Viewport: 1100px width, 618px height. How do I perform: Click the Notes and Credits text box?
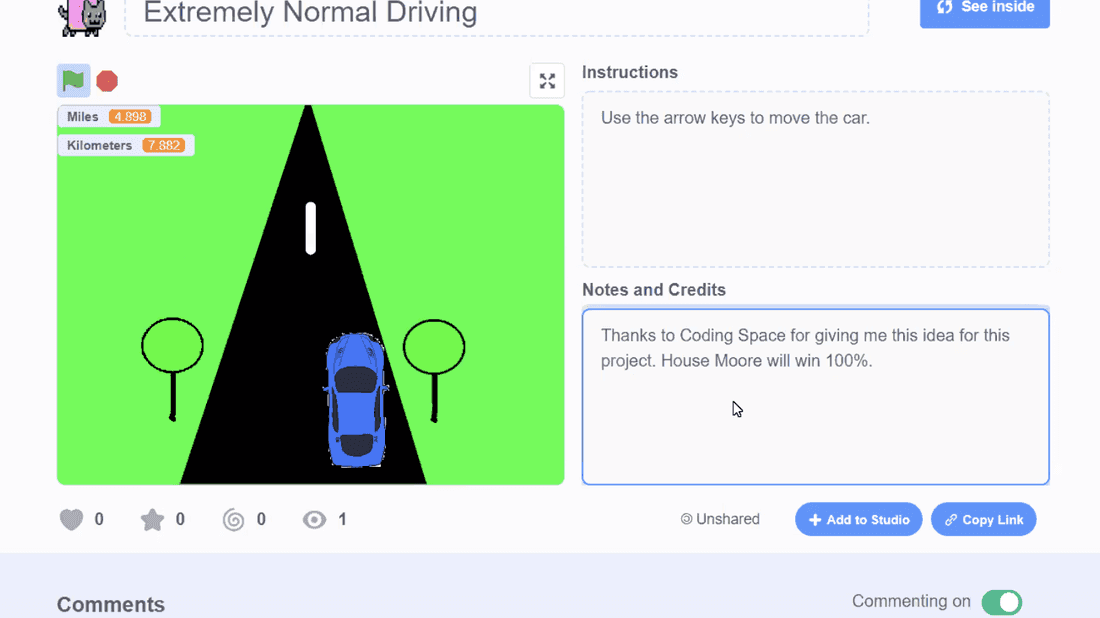click(815, 396)
